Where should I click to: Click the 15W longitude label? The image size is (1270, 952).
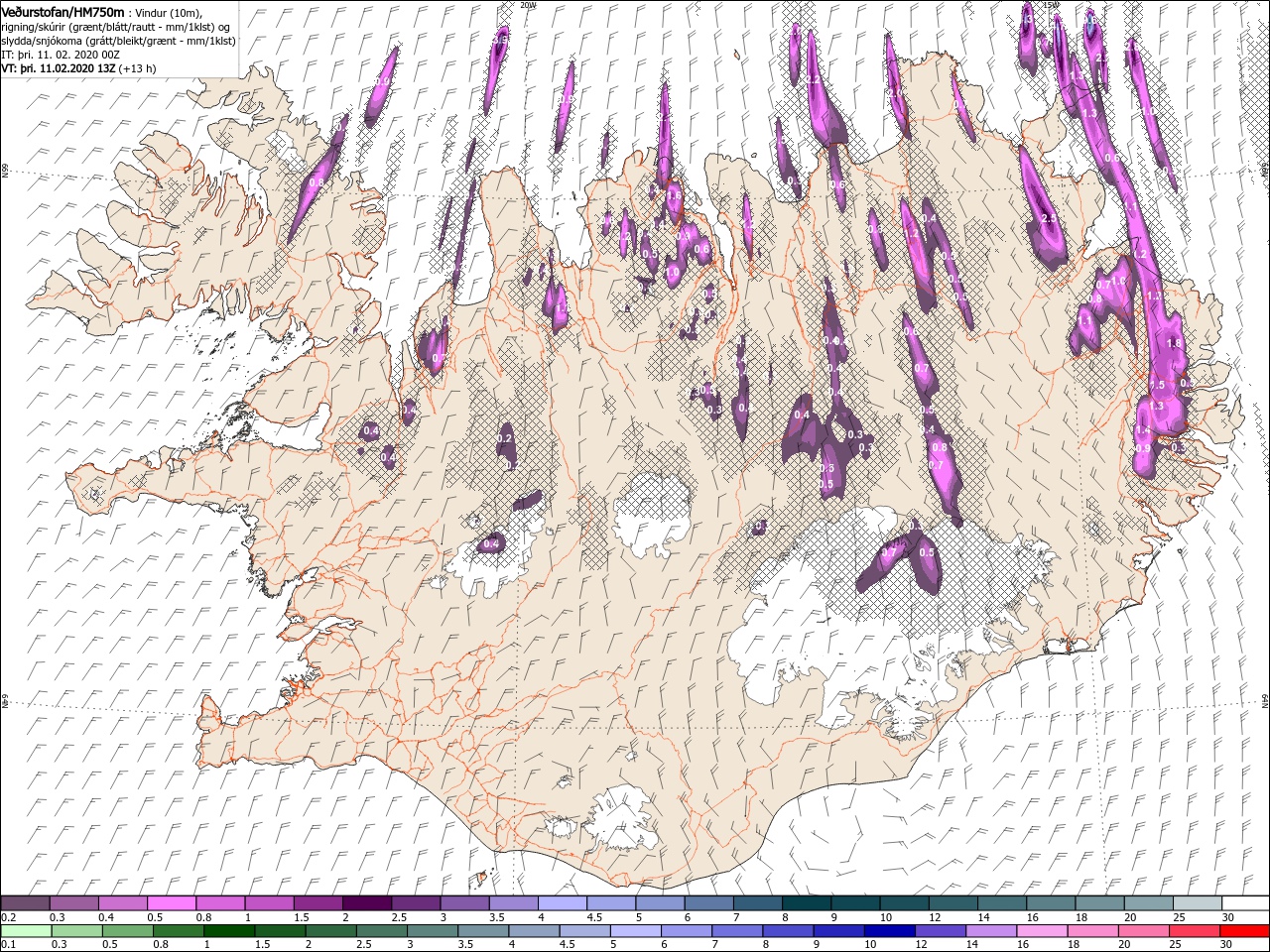point(1050,5)
